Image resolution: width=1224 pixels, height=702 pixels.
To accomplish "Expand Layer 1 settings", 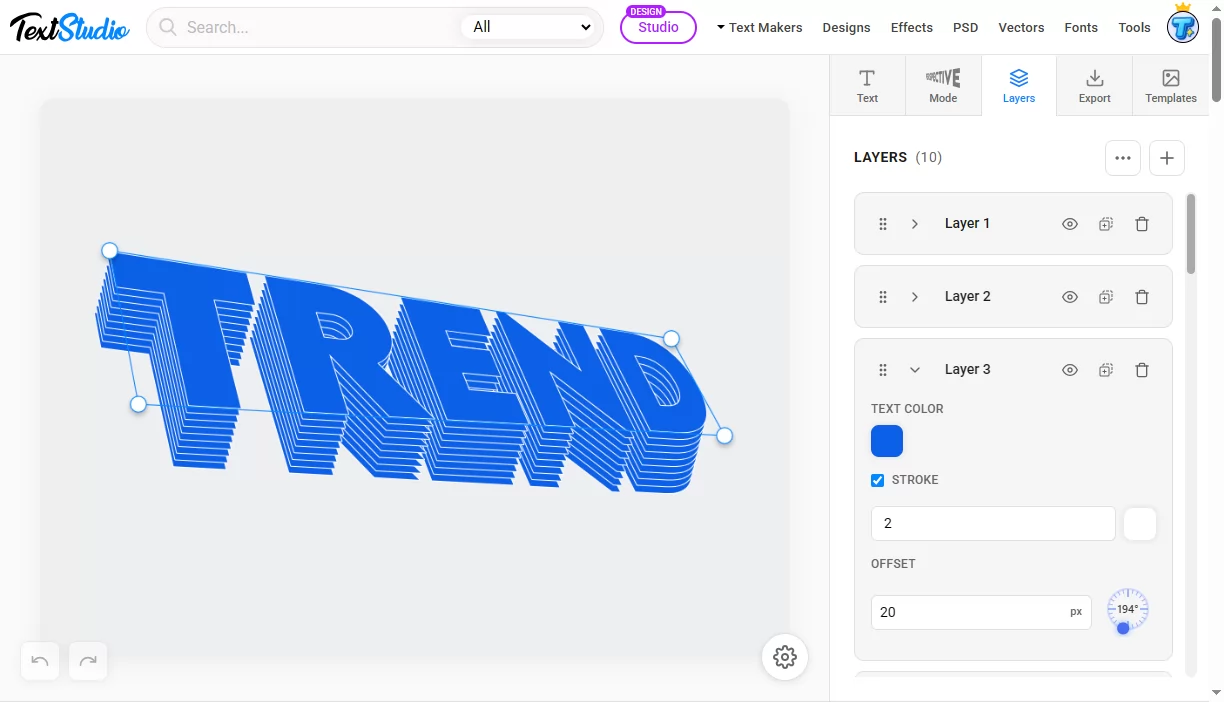I will point(914,224).
